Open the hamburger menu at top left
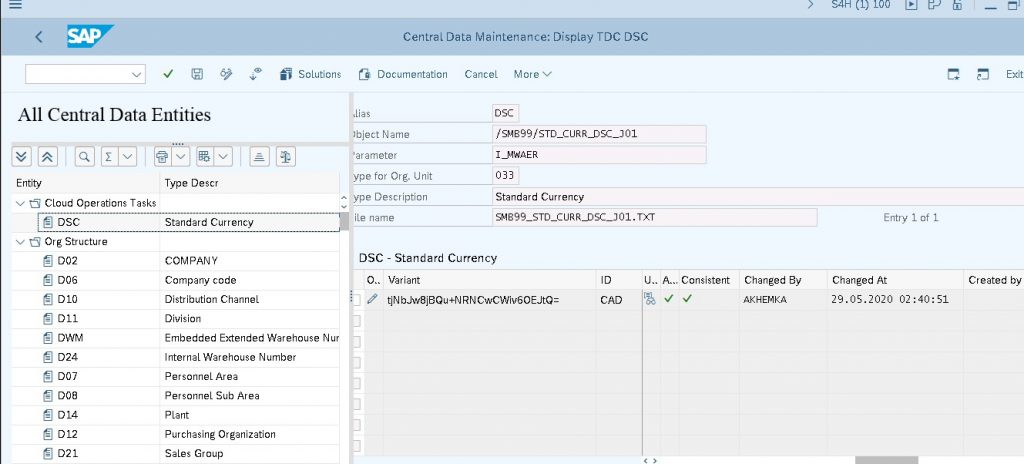 tap(14, 5)
